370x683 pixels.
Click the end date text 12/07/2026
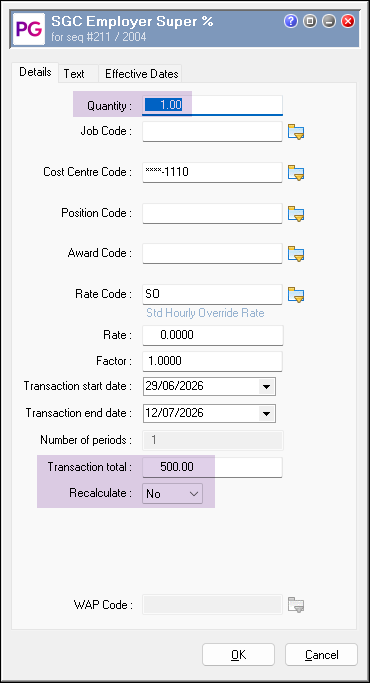pyautogui.click(x=175, y=413)
